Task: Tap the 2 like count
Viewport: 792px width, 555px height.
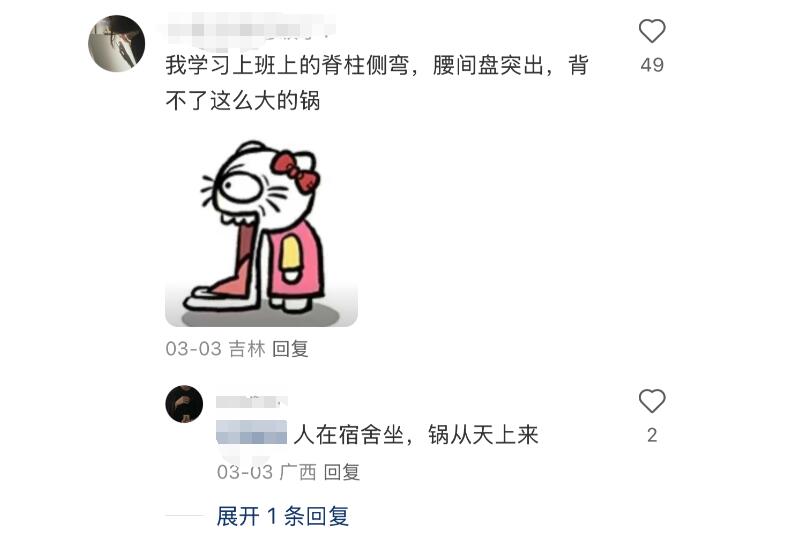Action: 652,435
